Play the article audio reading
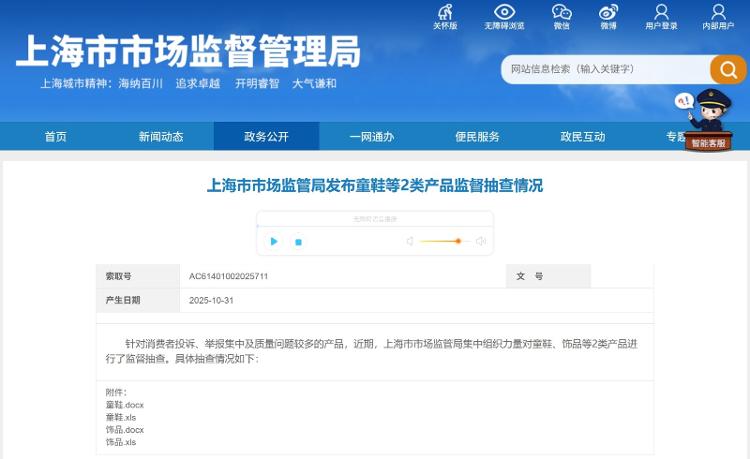750x459 pixels. (x=273, y=241)
